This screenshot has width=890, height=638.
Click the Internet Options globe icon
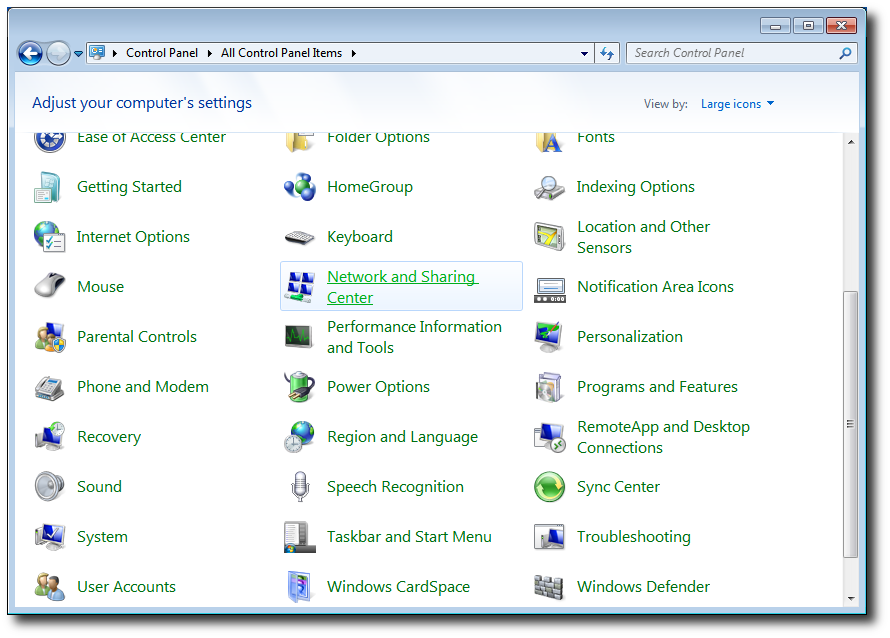(x=49, y=237)
